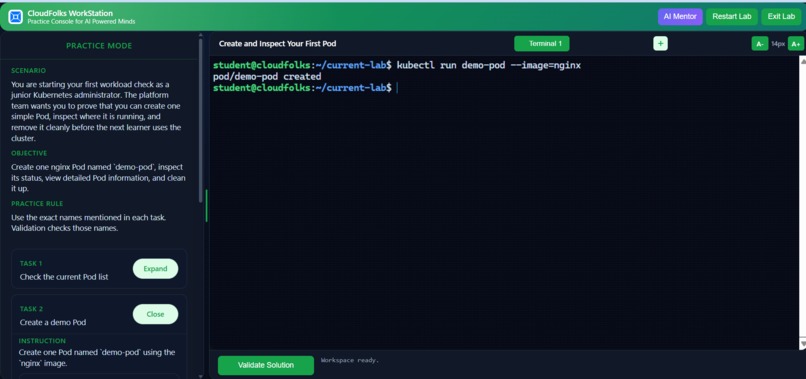Viewport: 806px width, 379px height.
Task: Click the INSTRUCTION label under Task 2
Action: pyautogui.click(x=42, y=341)
